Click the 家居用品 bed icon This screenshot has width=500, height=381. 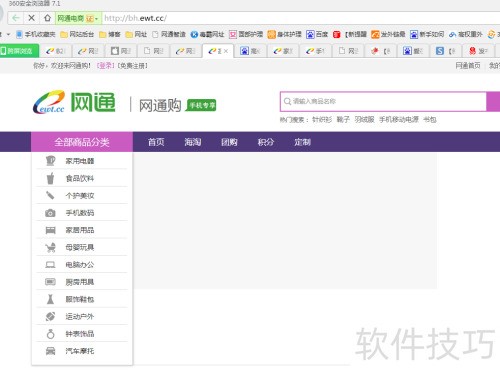click(x=50, y=230)
